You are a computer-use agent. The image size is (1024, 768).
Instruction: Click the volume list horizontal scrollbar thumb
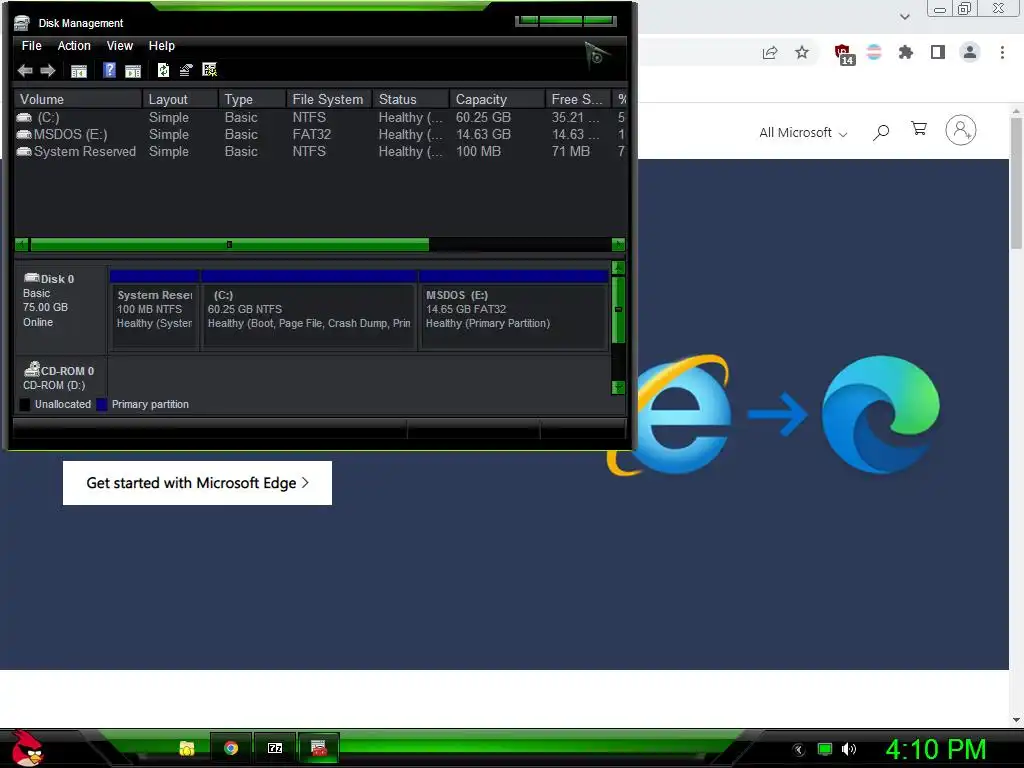click(229, 245)
